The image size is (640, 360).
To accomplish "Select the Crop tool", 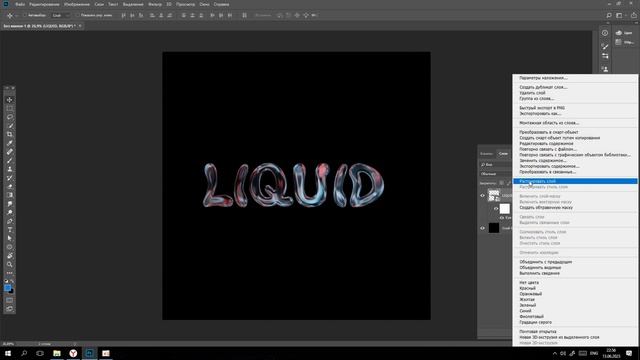I will click(9, 134).
